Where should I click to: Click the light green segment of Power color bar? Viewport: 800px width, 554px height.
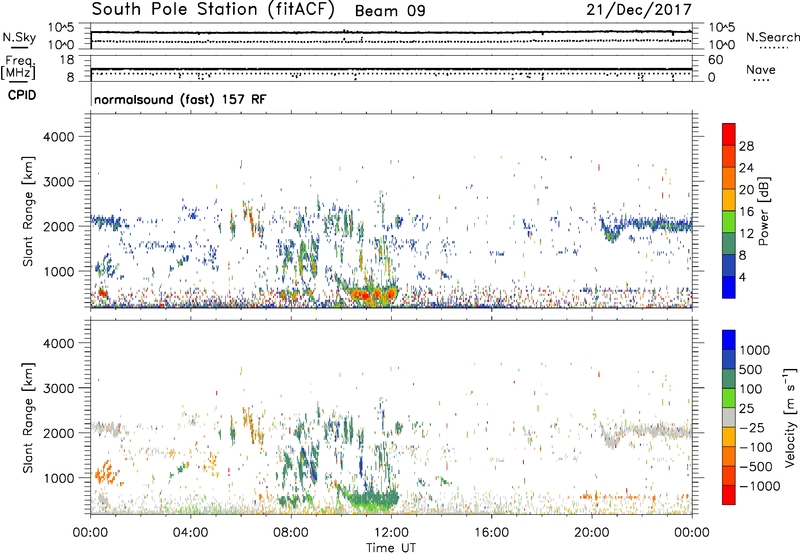[x=729, y=222]
